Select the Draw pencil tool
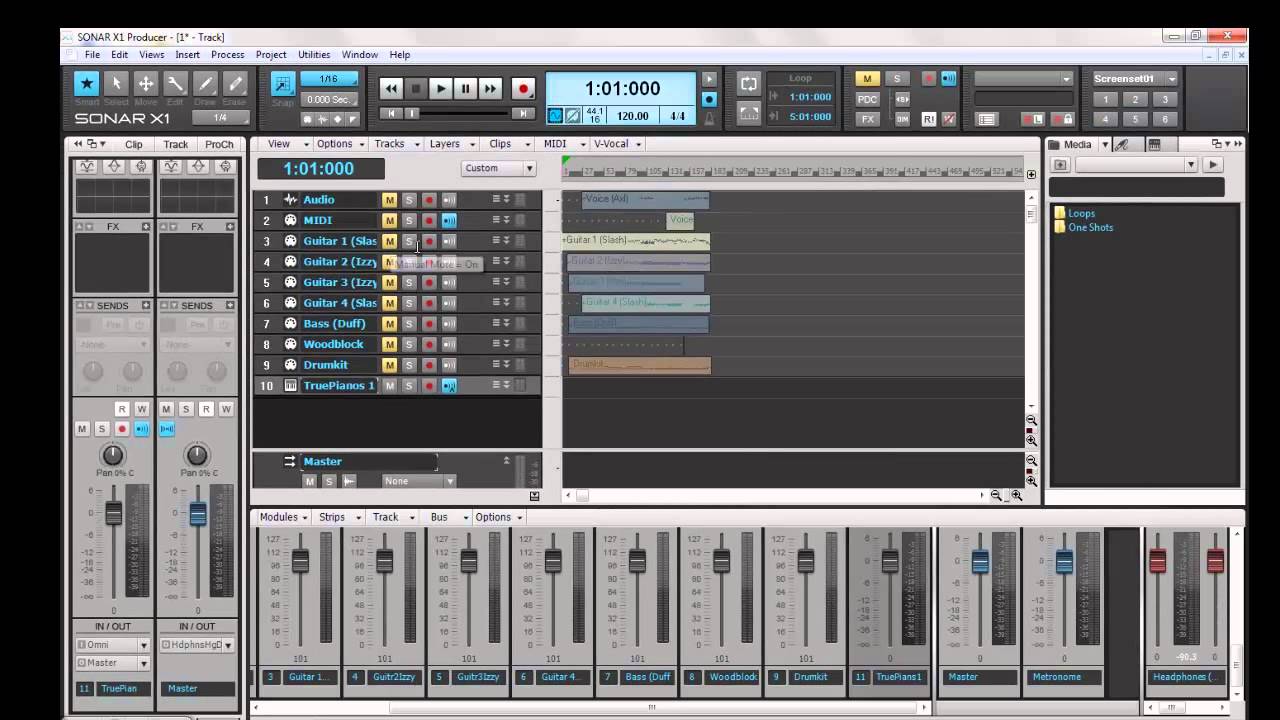The image size is (1280, 720). pyautogui.click(x=205, y=84)
